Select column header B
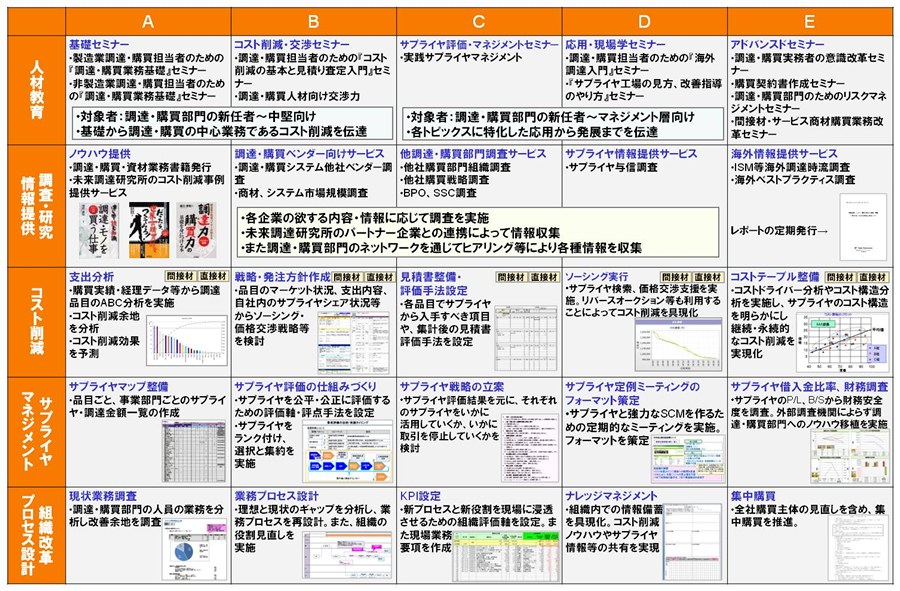 click(313, 22)
